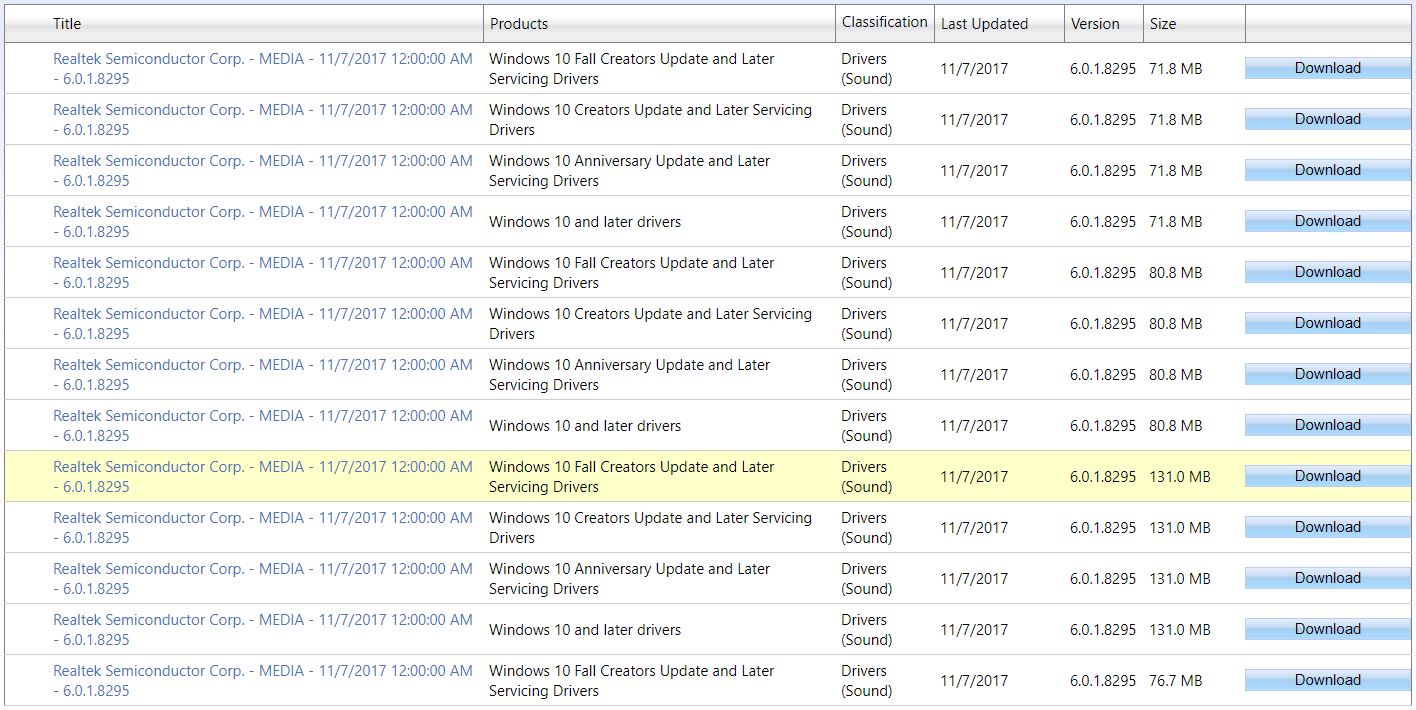
Task: Select 'Drivers (Sound)' classification in highlighted row
Action: pyautogui.click(x=867, y=477)
